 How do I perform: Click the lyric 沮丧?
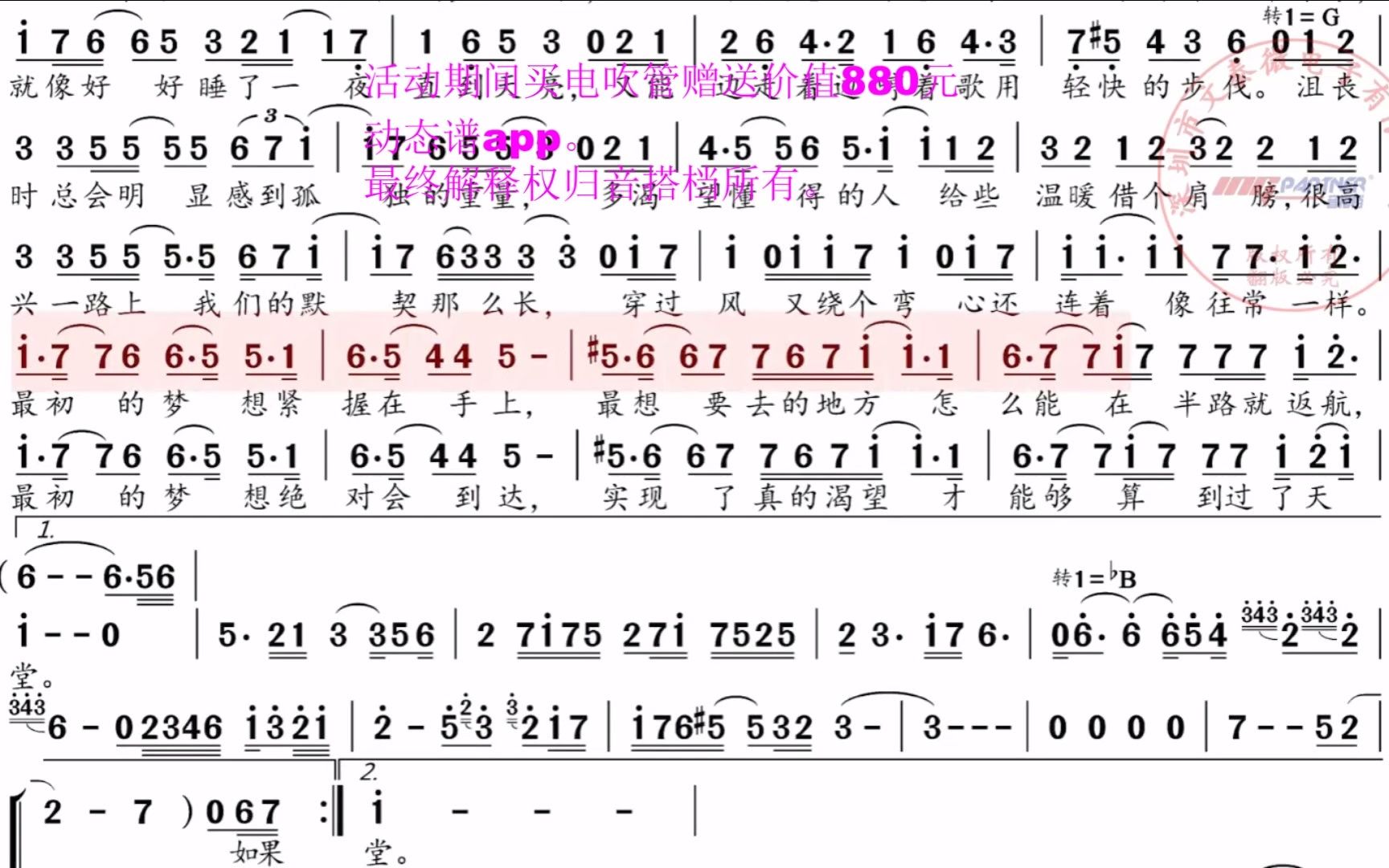click(1328, 86)
